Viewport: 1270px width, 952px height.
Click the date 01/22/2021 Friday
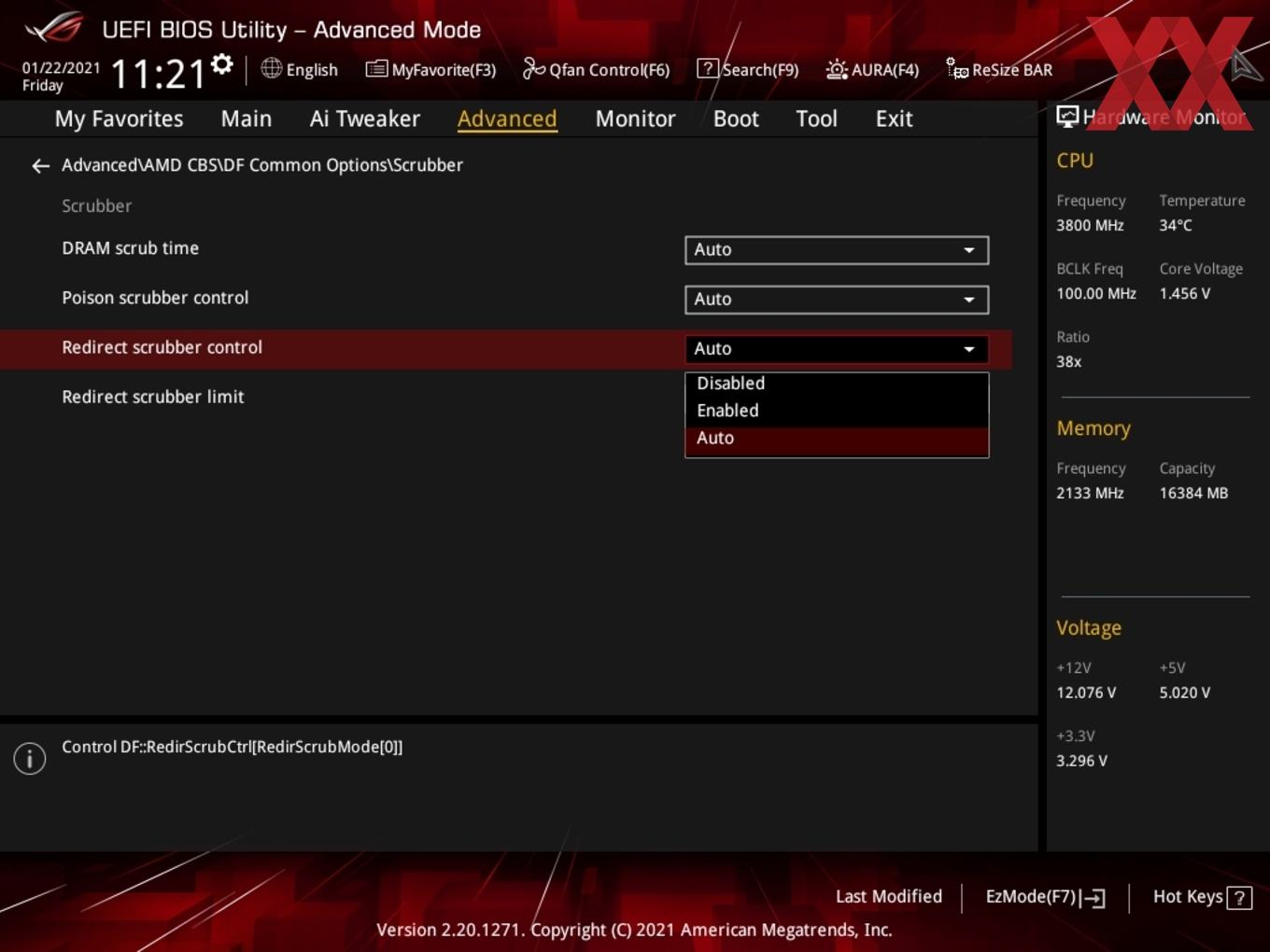[61, 77]
